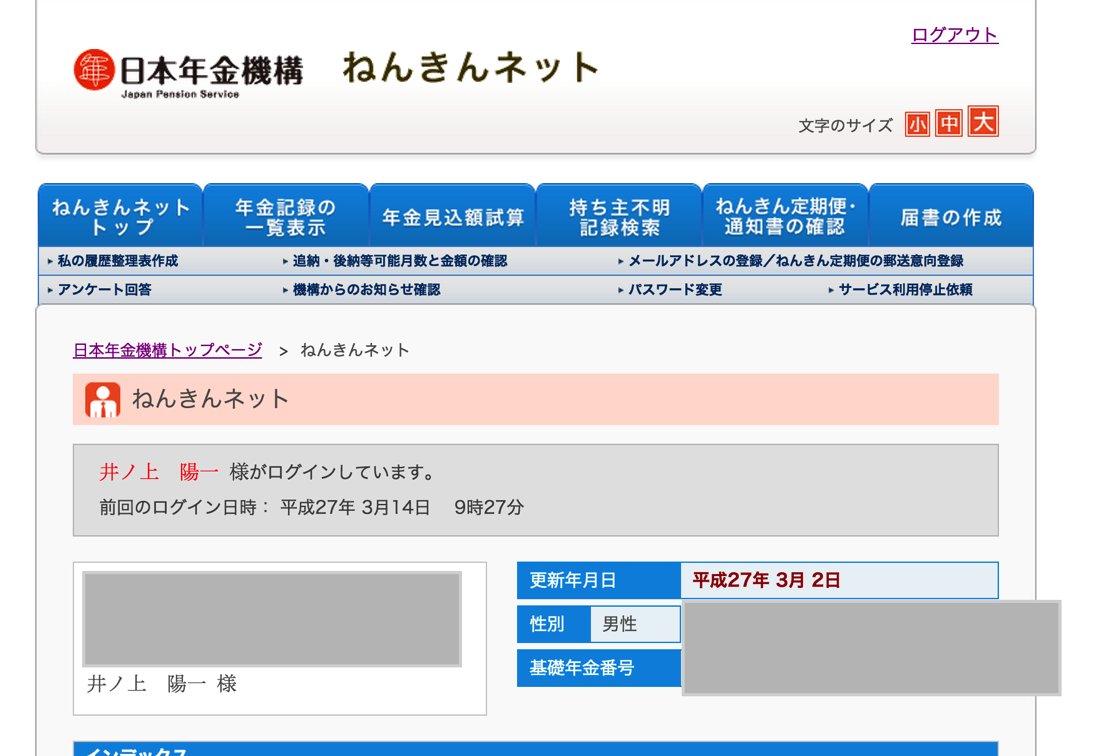Image resolution: width=1098 pixels, height=756 pixels.
Task: Open the ねんきん定期便・通知書の確認 tab
Action: pos(785,216)
